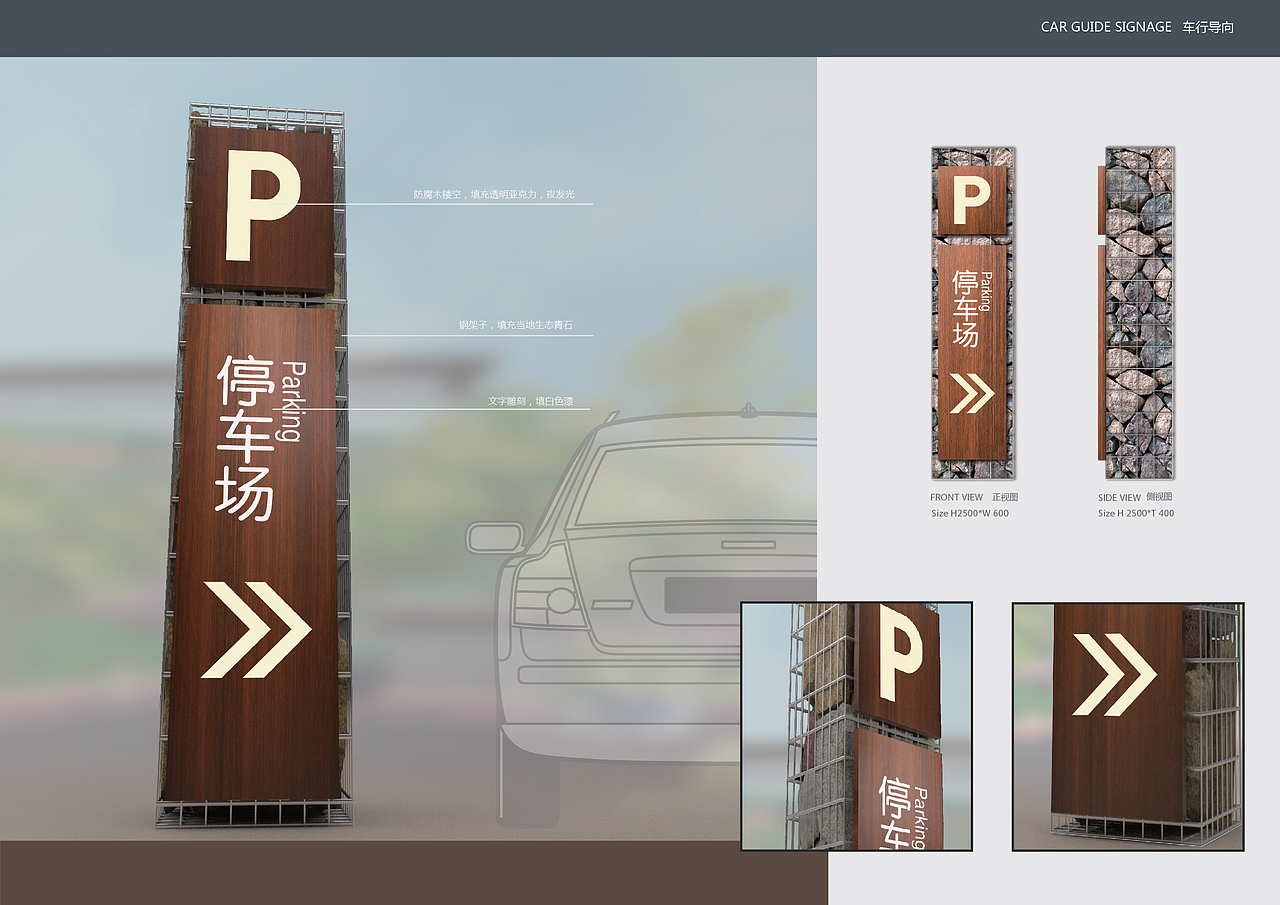Click the "侧视图" caption text
Viewport: 1280px width, 905px height.
(x=1159, y=497)
